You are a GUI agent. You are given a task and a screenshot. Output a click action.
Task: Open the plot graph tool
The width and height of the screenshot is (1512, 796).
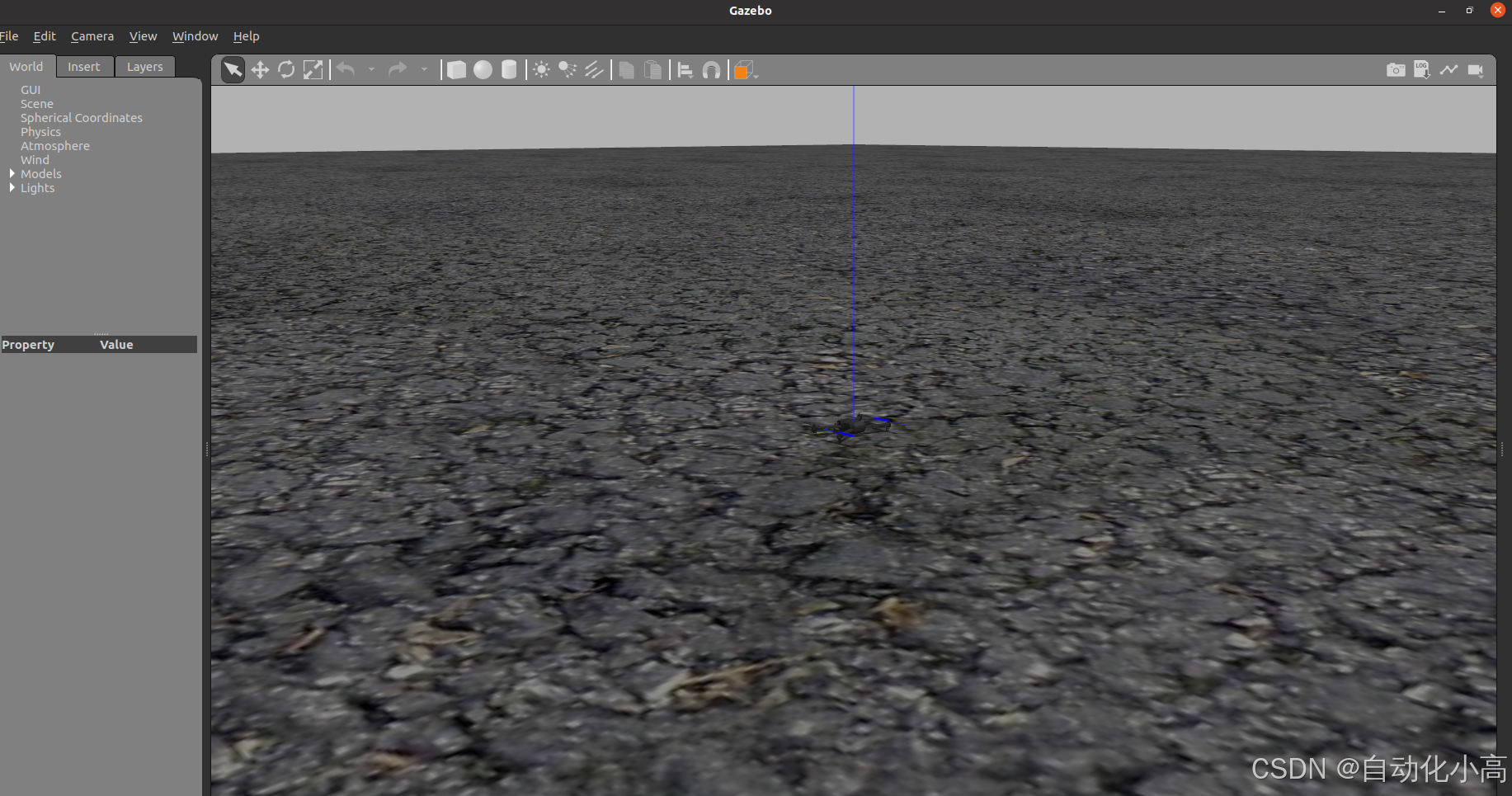(x=1448, y=70)
